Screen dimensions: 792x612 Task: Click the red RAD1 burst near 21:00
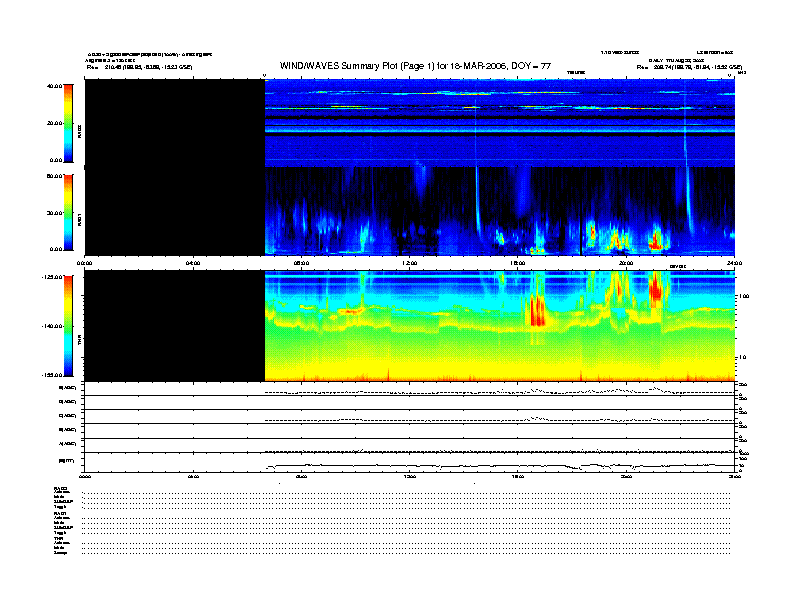pos(656,241)
